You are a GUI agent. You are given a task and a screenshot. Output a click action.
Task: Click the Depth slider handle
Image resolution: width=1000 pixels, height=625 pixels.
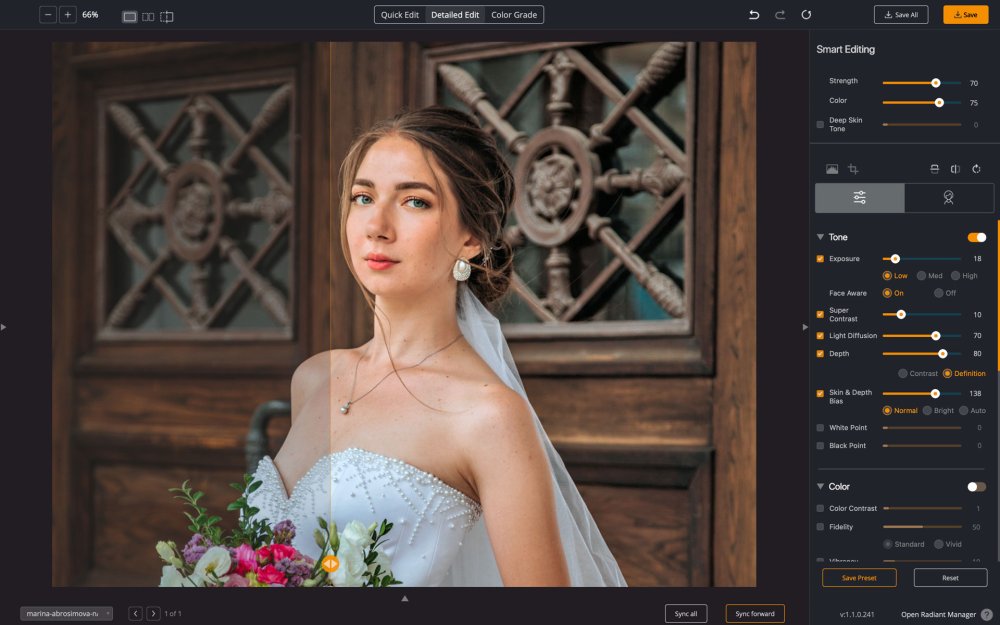943,353
